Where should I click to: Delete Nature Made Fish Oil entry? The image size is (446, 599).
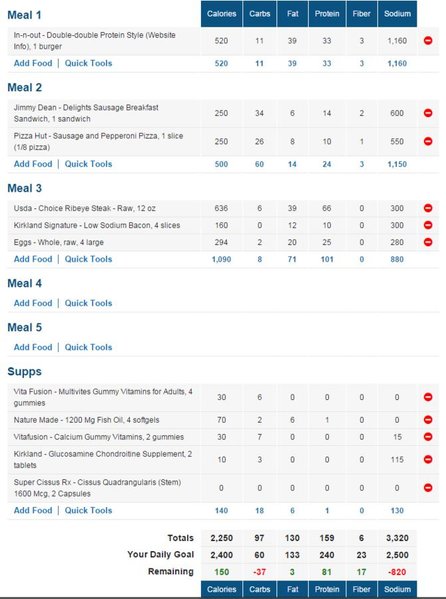point(428,419)
